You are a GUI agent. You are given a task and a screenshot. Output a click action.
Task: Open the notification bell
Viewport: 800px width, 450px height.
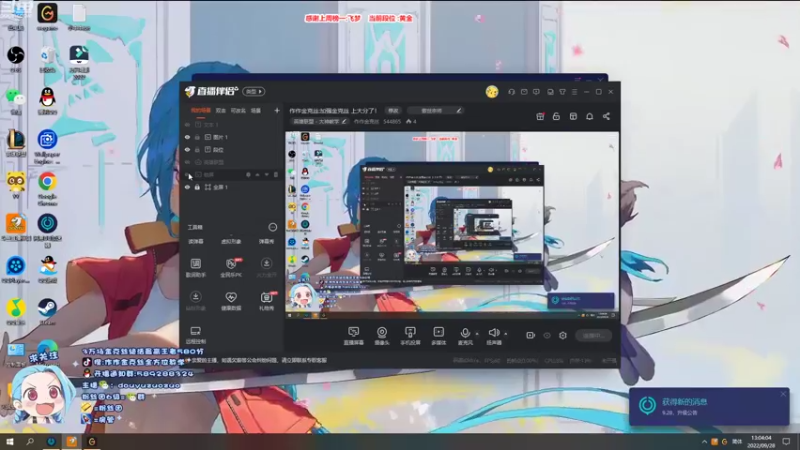pos(589,116)
